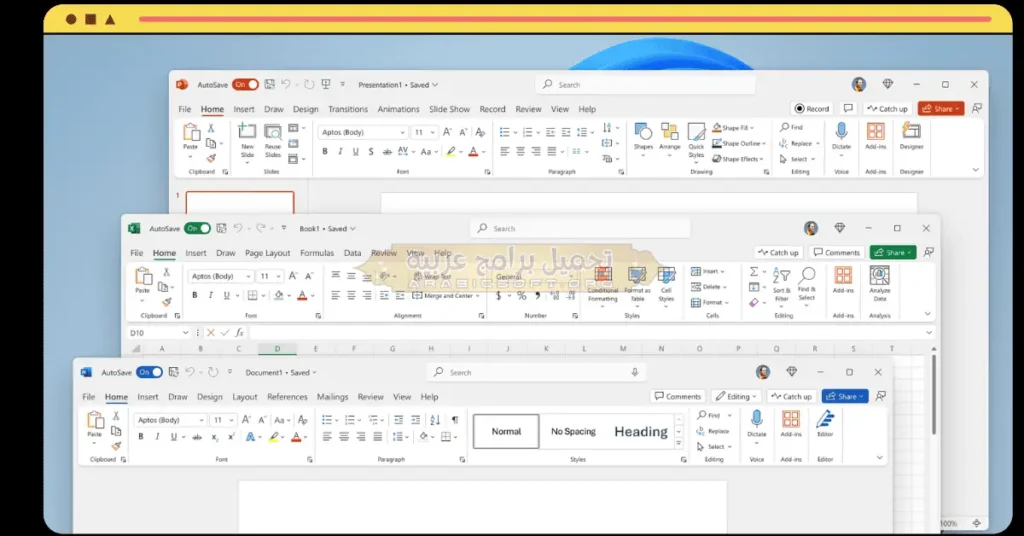Click text highlight color in Word

click(274, 437)
